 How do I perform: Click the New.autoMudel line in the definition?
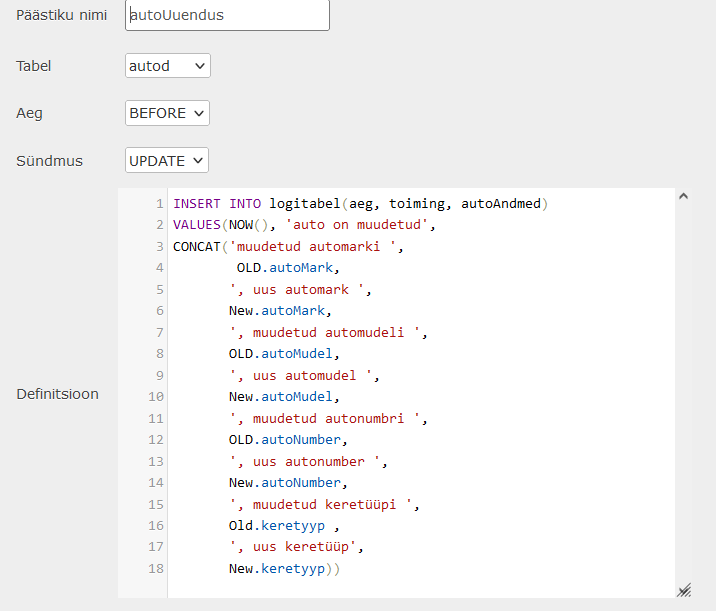point(284,397)
